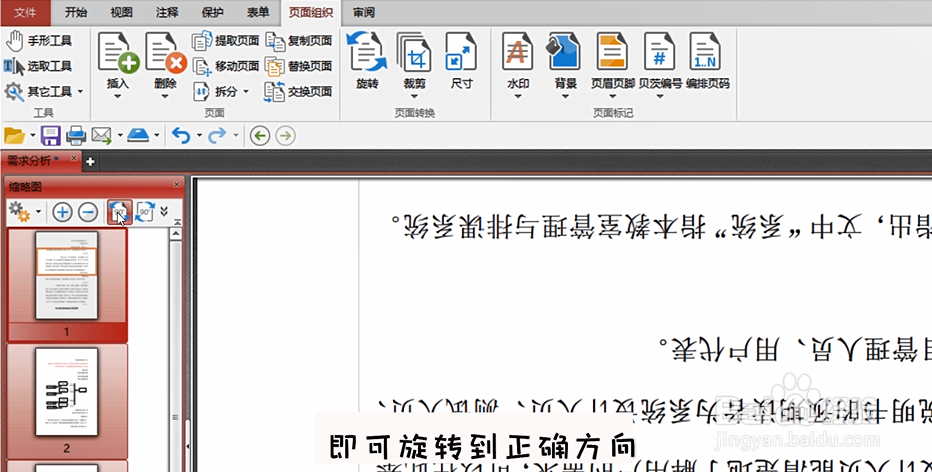Image resolution: width=932 pixels, height=472 pixels.
Task: Expand the Bates Numbering (贝茨编号) dropdown arrow
Action: pos(660,96)
